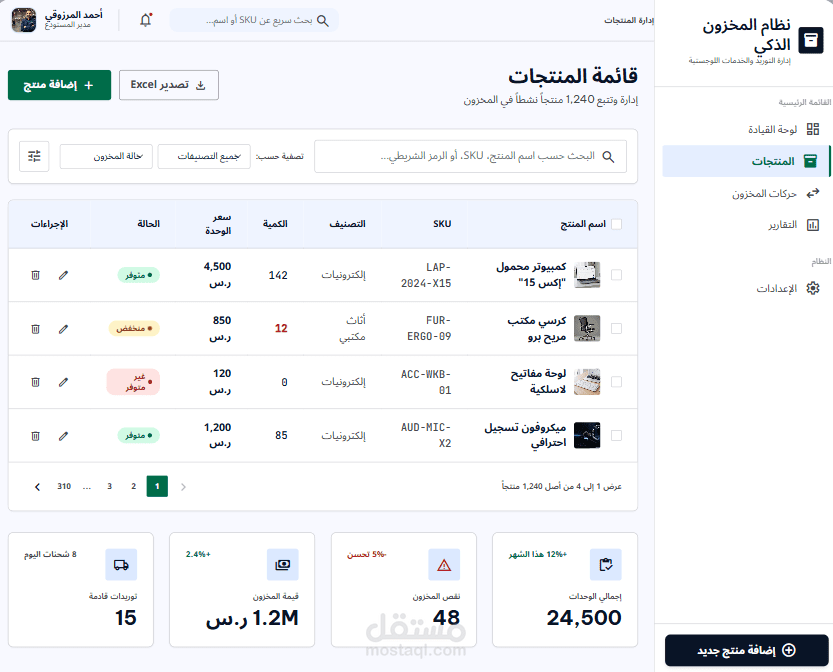Go to next page chevron
833x672 pixels.
click(x=37, y=487)
